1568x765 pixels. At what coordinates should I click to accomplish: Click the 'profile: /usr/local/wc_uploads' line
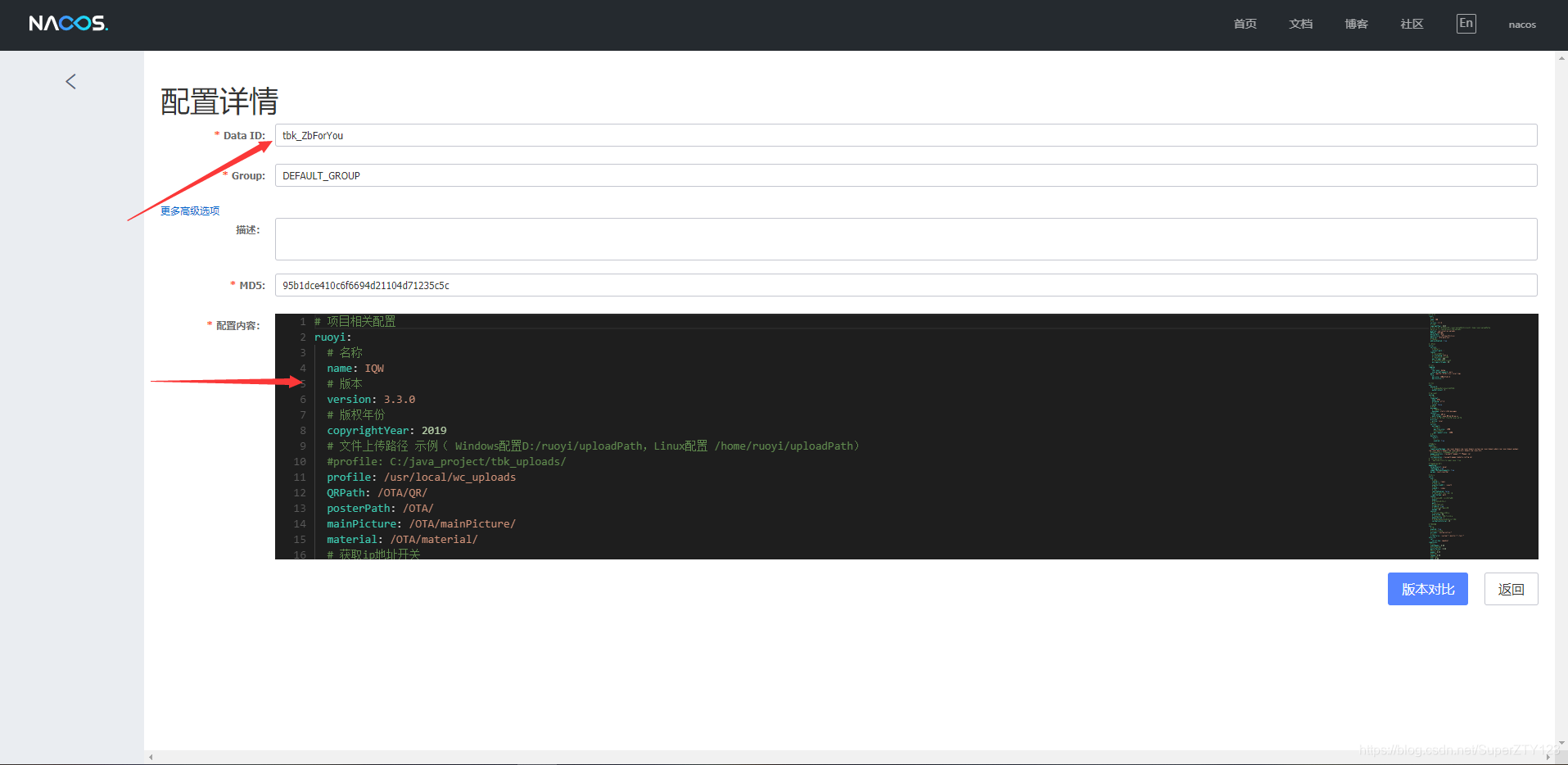point(421,478)
